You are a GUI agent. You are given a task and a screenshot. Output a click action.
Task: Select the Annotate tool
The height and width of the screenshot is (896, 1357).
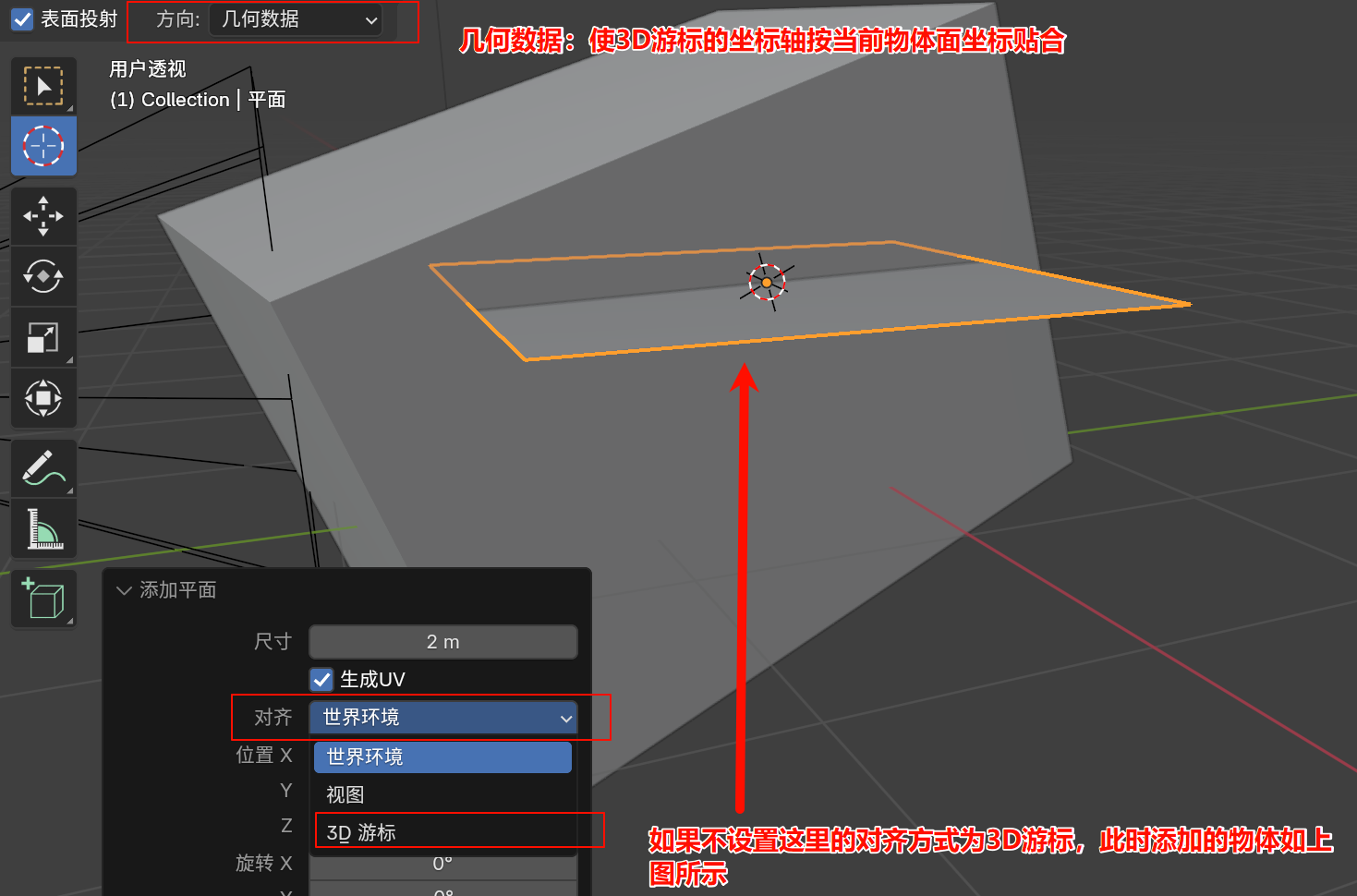coord(43,467)
